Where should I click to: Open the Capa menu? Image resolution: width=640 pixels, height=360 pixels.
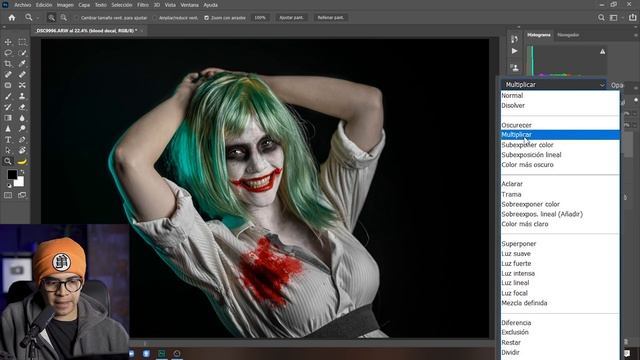84,5
